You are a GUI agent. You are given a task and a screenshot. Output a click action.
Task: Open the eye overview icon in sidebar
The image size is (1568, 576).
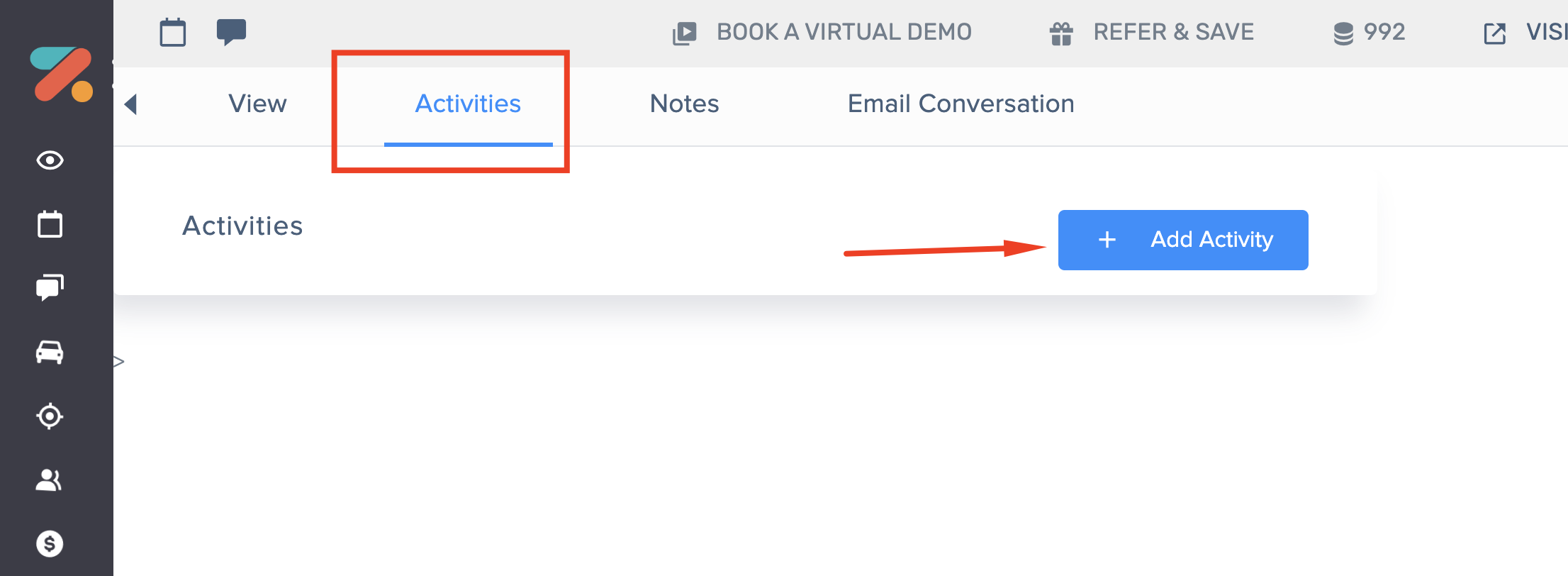(50, 160)
